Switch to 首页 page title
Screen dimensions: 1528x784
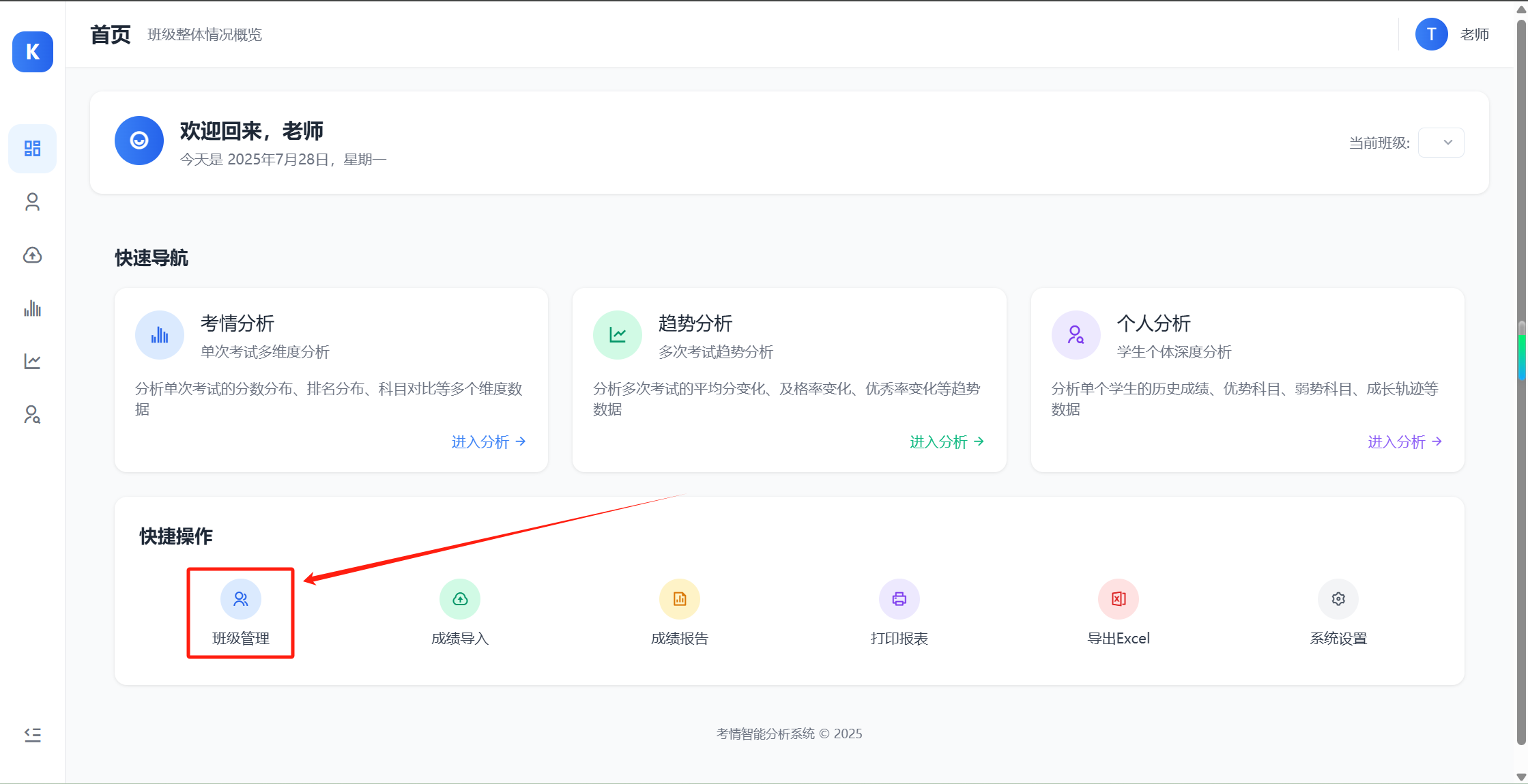(x=110, y=34)
